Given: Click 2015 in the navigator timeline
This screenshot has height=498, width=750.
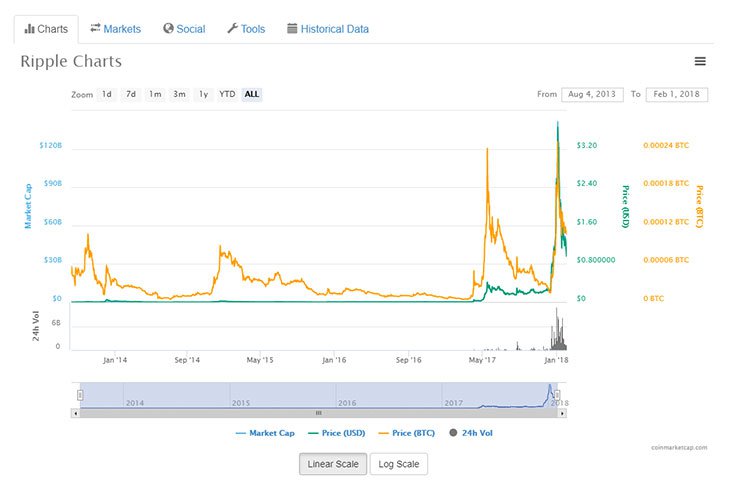Looking at the screenshot, I should tap(241, 403).
